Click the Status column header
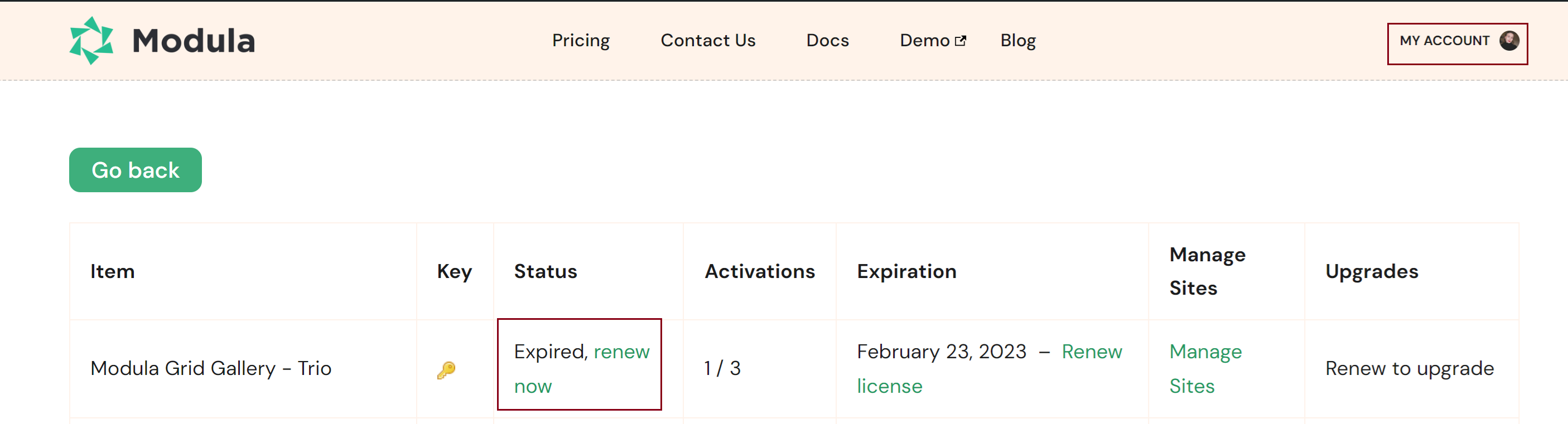The width and height of the screenshot is (1568, 424). (x=545, y=271)
